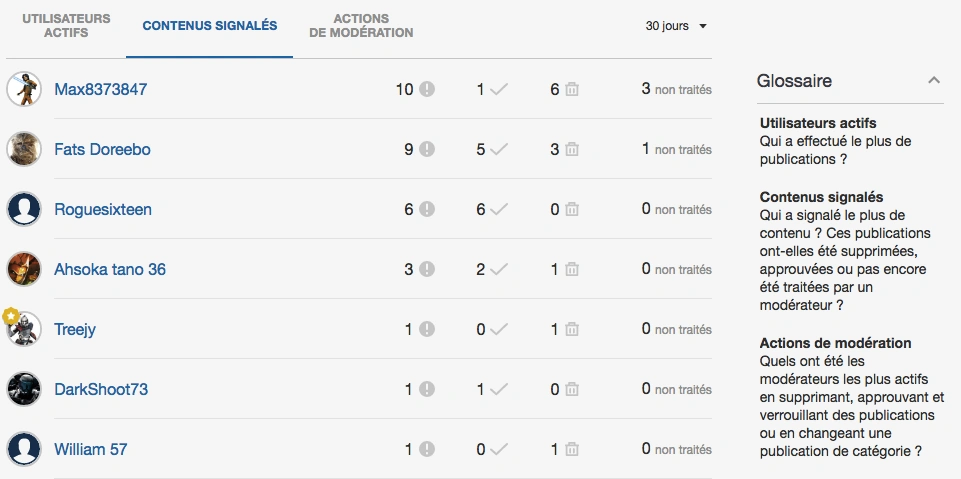961x479 pixels.
Task: Click the alert icon in Roguesixteen's row
Action: point(427,210)
